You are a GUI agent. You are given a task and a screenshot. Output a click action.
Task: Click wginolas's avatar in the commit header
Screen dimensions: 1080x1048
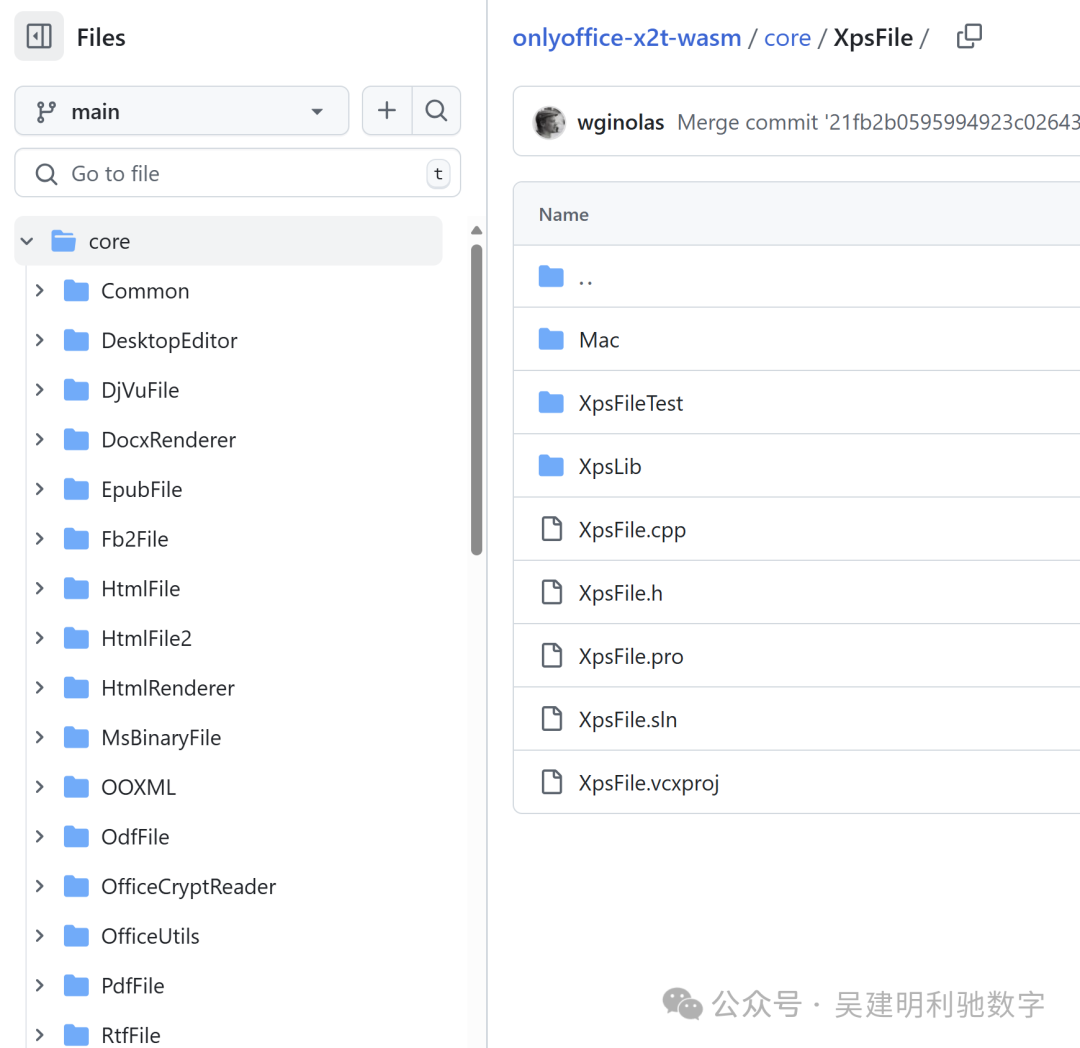(549, 122)
